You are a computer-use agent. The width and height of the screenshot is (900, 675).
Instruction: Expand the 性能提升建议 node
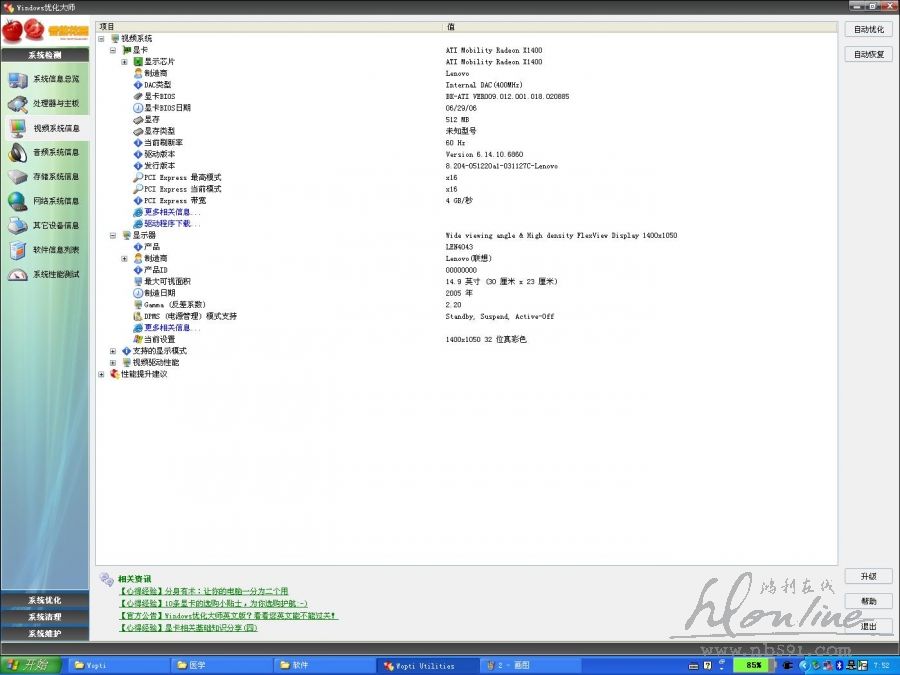pyautogui.click(x=101, y=374)
